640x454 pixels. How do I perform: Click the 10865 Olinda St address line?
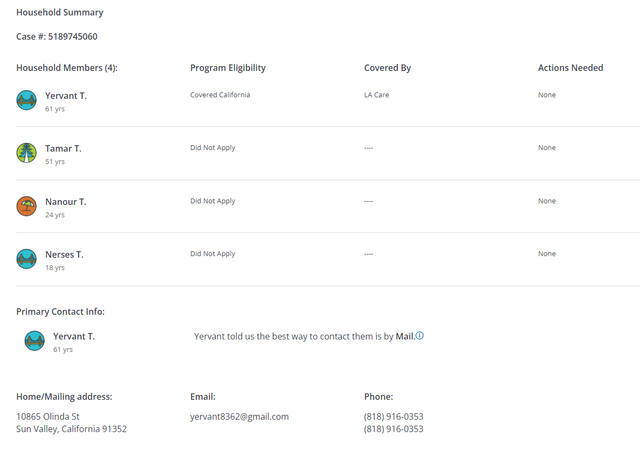(48, 416)
